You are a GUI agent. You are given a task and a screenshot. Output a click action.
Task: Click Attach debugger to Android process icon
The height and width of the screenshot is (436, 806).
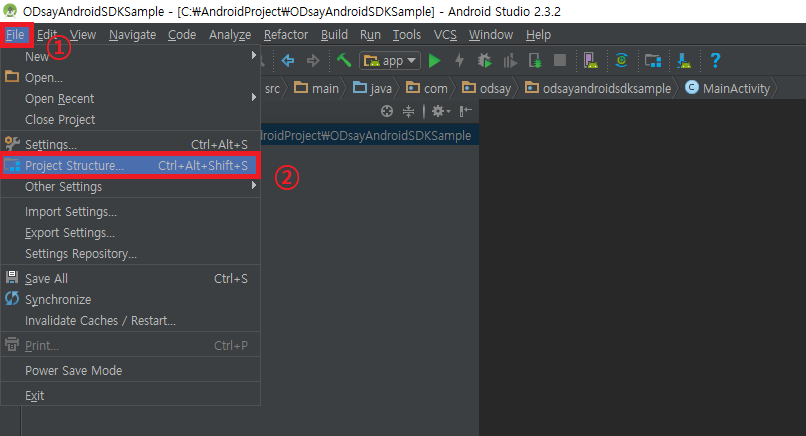coord(535,61)
